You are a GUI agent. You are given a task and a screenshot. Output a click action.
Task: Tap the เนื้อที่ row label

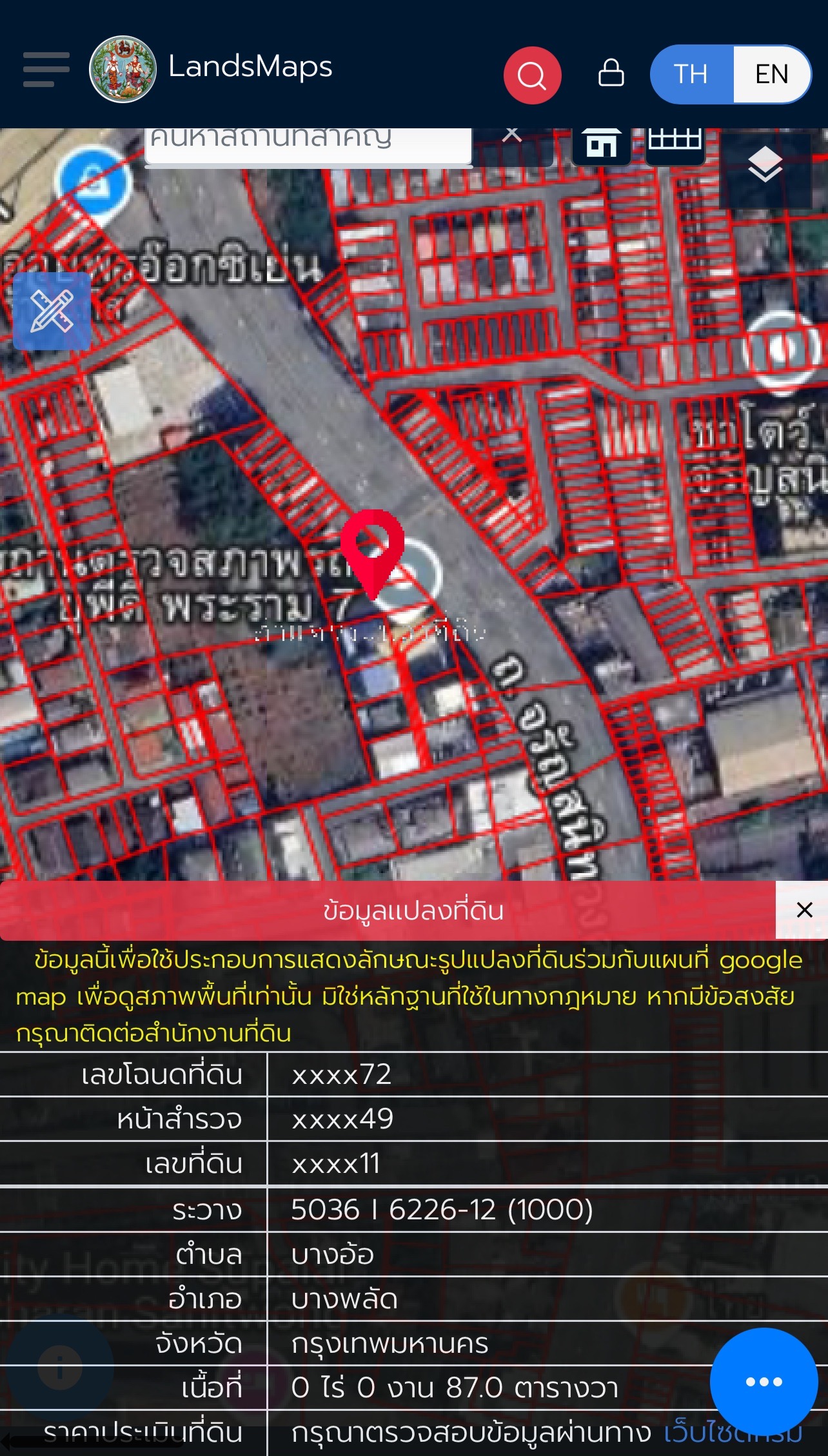(x=212, y=1388)
